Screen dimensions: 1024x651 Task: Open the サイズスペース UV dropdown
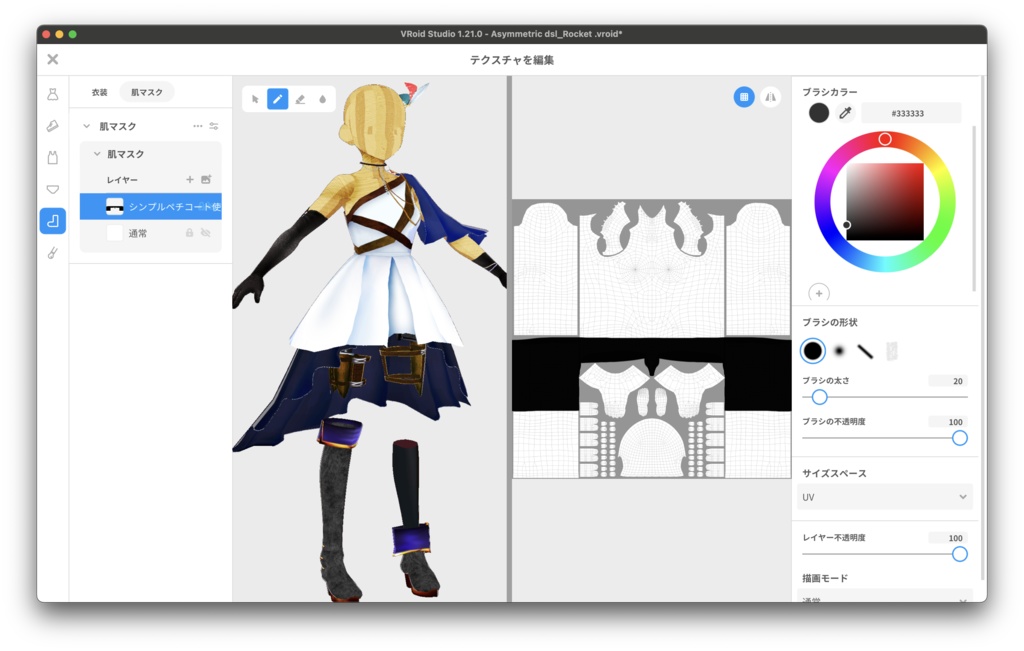click(884, 496)
